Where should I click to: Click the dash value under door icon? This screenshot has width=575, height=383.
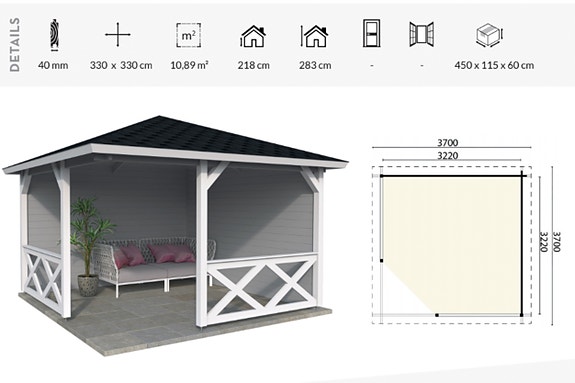click(x=372, y=66)
